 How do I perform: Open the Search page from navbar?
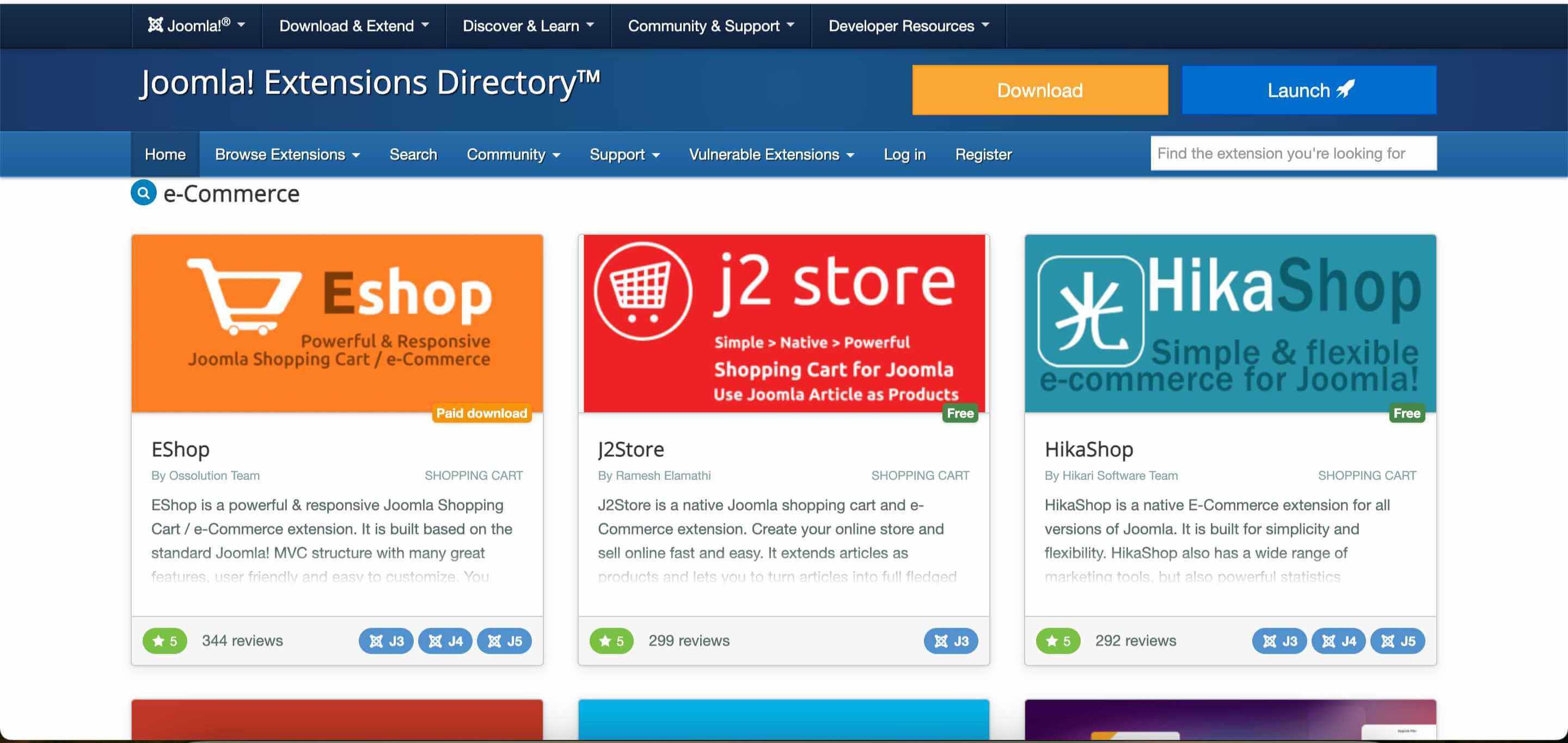click(413, 154)
